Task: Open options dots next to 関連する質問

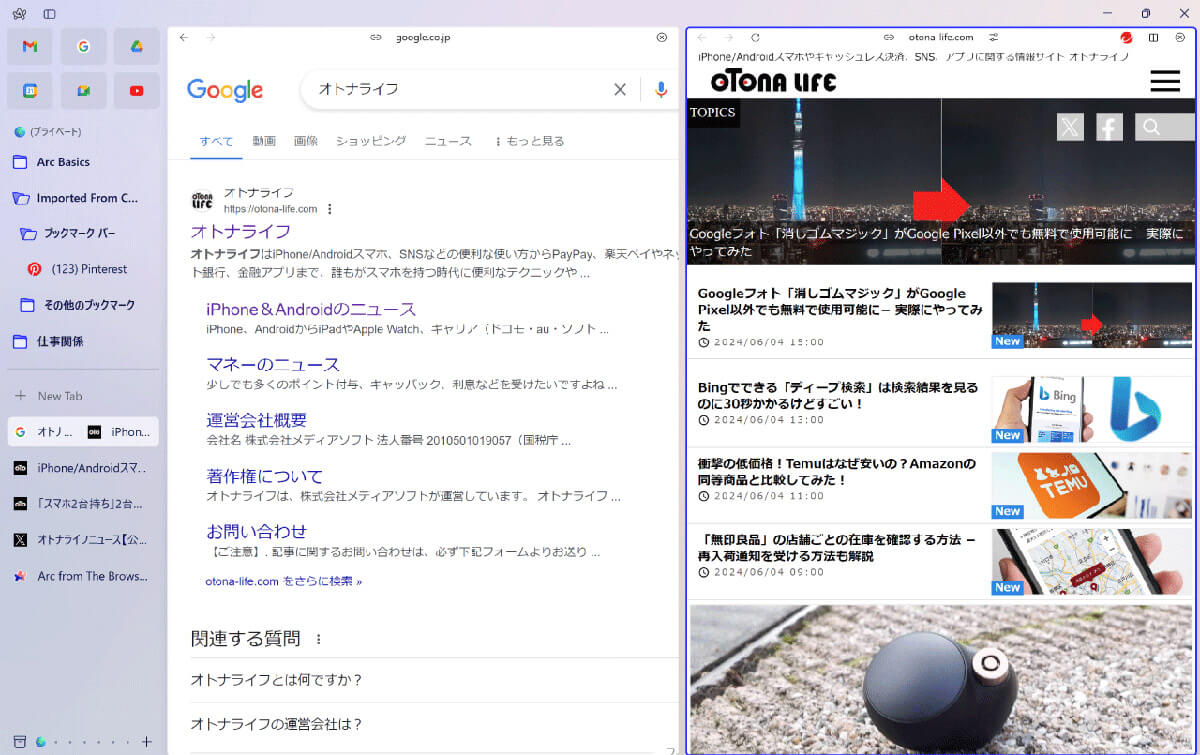Action: (319, 638)
